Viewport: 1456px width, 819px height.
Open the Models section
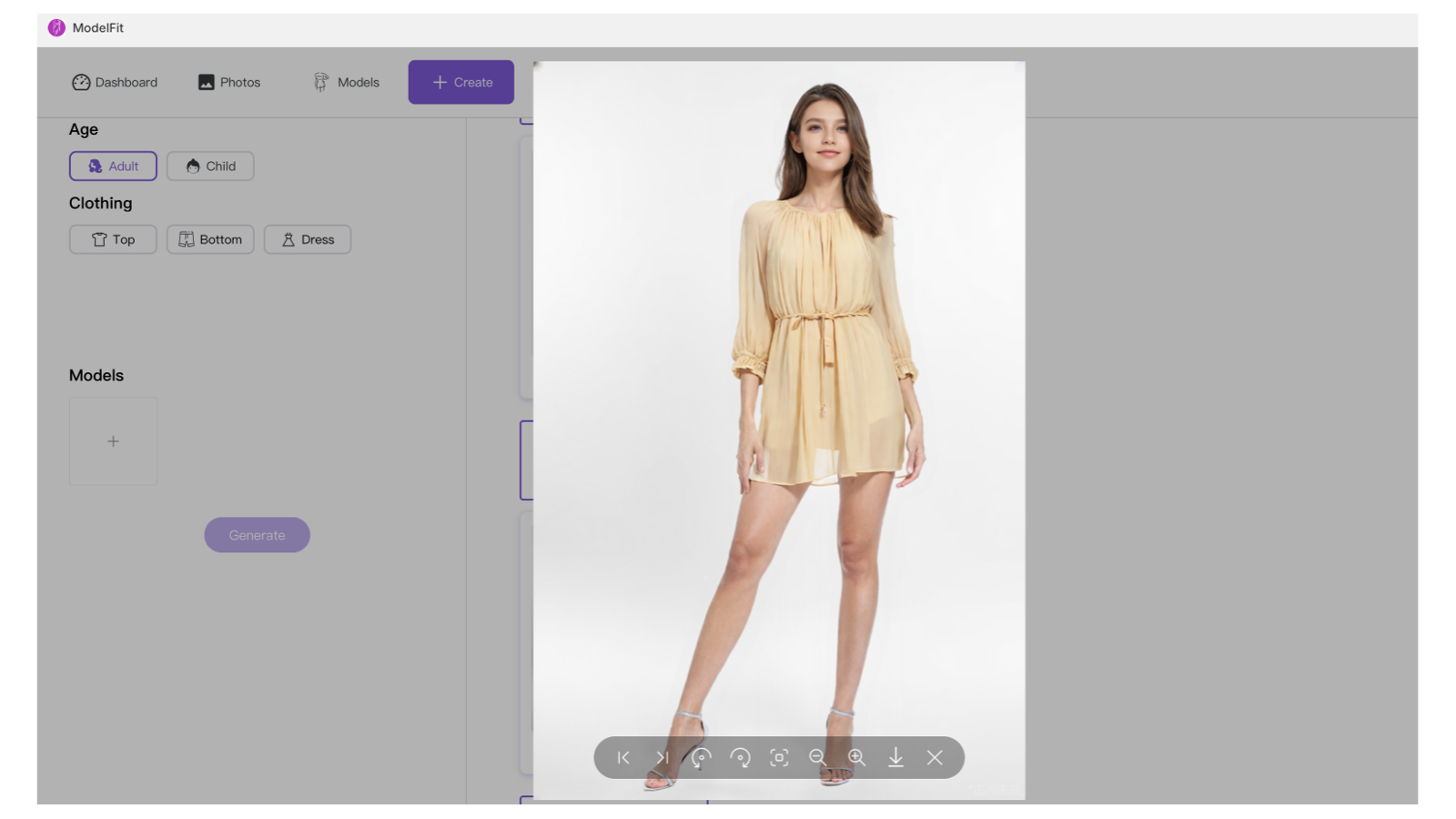click(x=345, y=82)
